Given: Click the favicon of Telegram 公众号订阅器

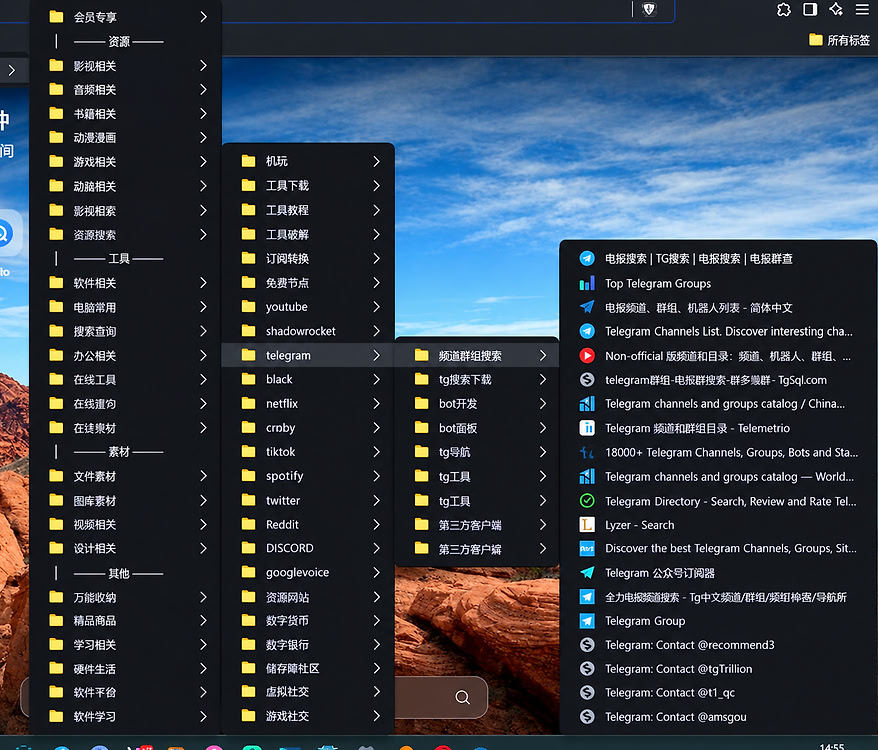Looking at the screenshot, I should pos(587,572).
